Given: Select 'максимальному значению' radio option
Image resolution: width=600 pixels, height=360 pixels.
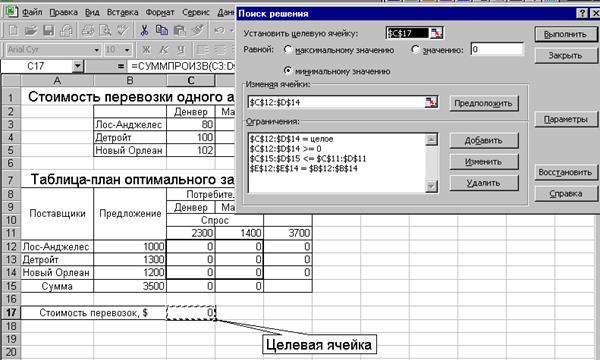Looking at the screenshot, I should click(288, 50).
